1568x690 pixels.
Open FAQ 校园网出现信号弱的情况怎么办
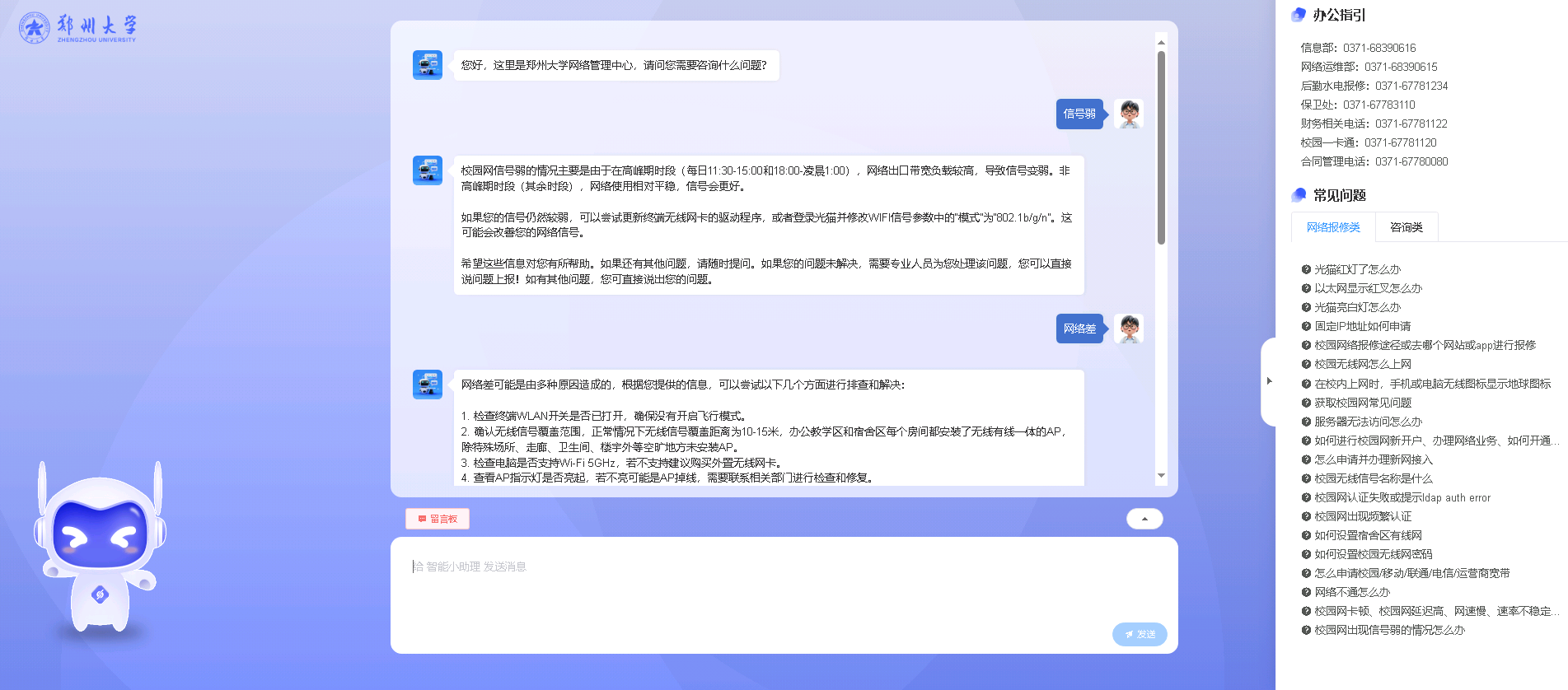(1389, 630)
